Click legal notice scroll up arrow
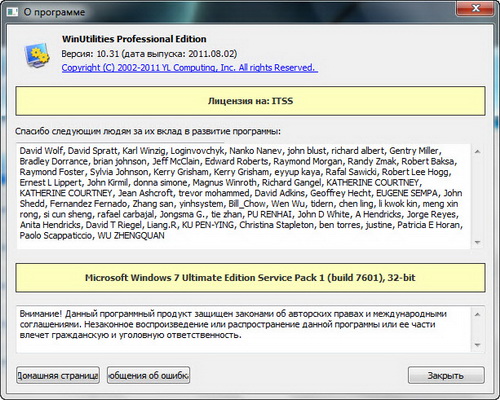Image resolution: width=500 pixels, height=400 pixels. 477,314
